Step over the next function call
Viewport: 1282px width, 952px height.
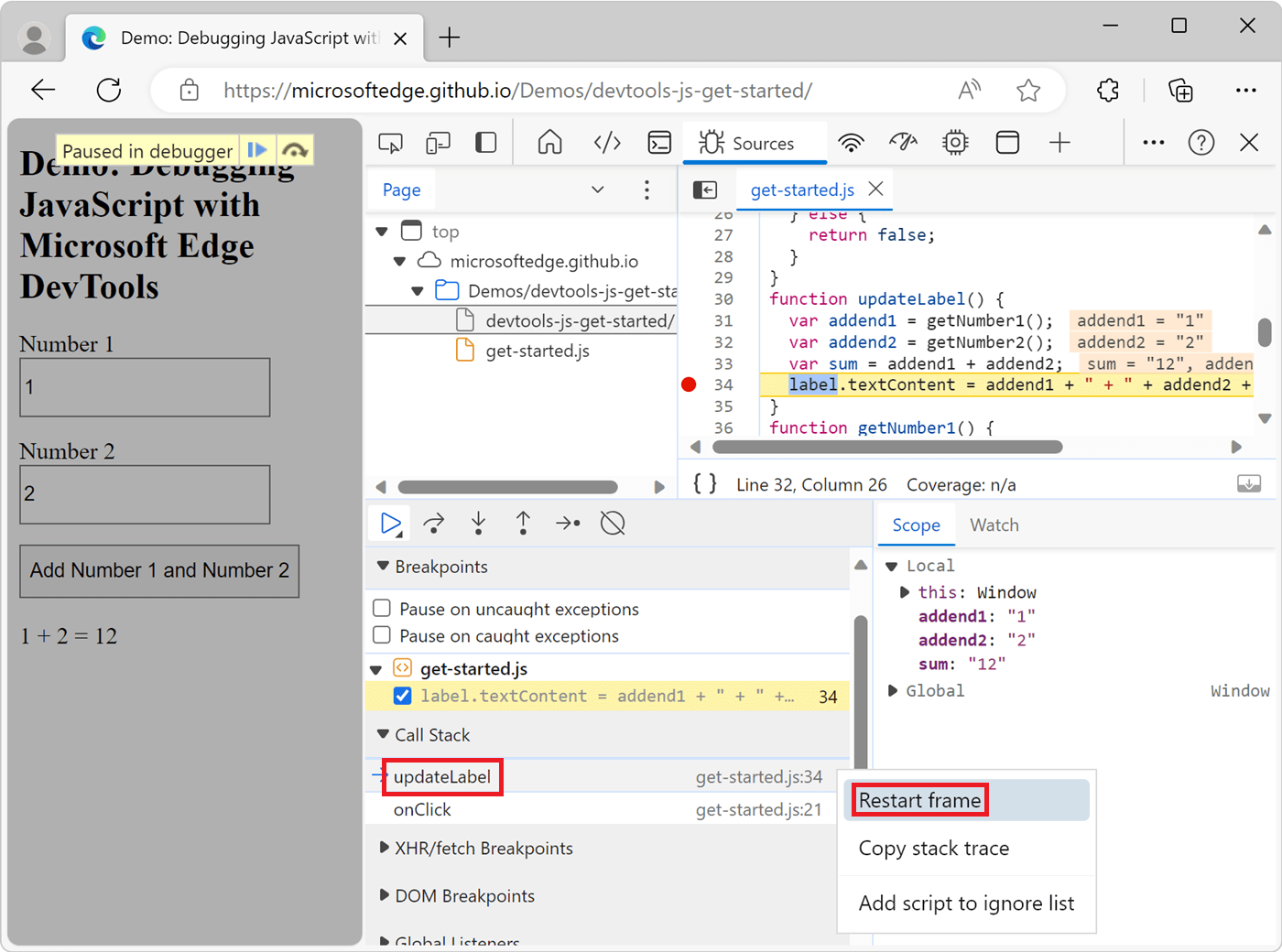(433, 523)
